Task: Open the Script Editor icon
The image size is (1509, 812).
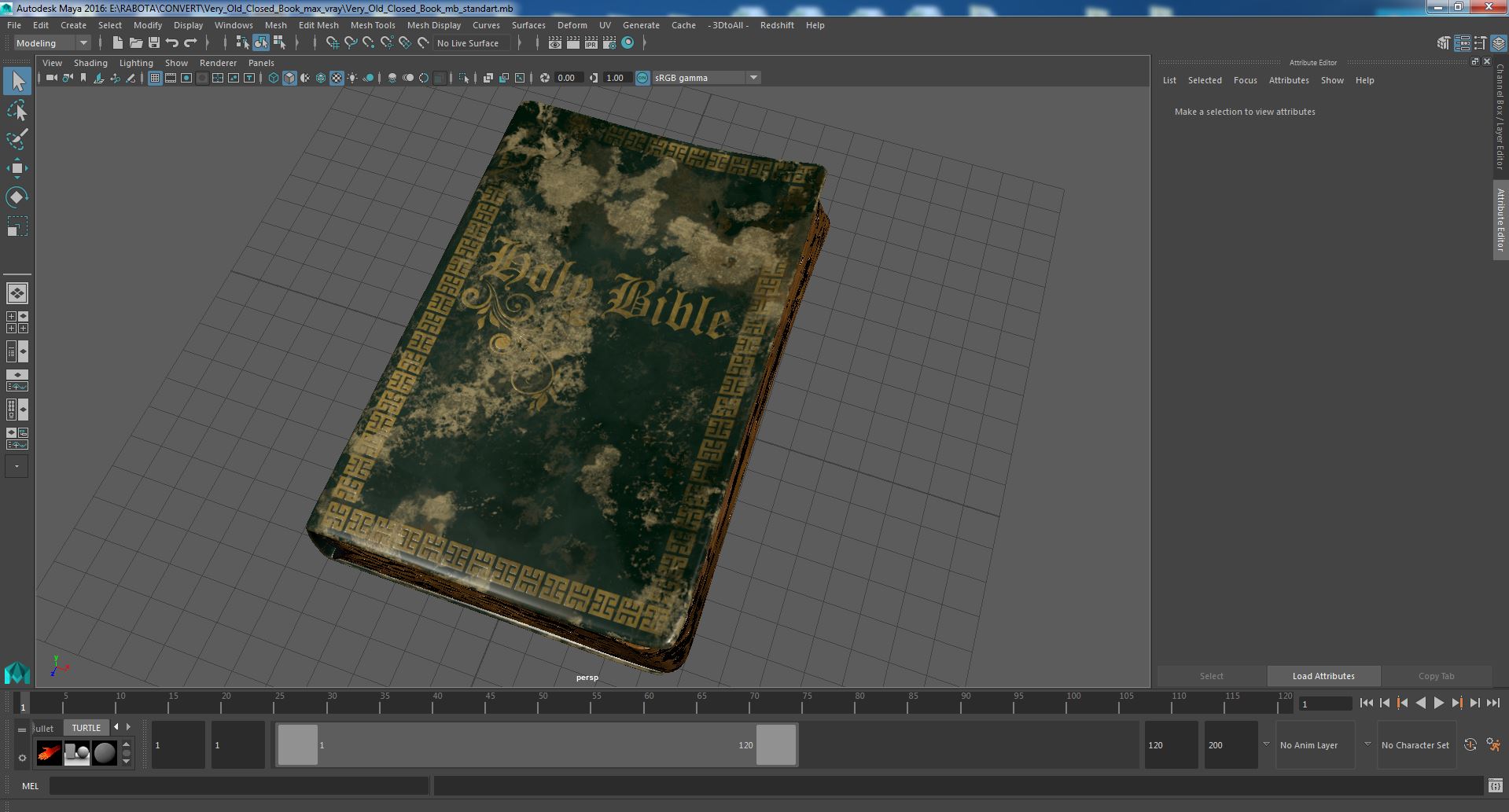Action: 1495,786
